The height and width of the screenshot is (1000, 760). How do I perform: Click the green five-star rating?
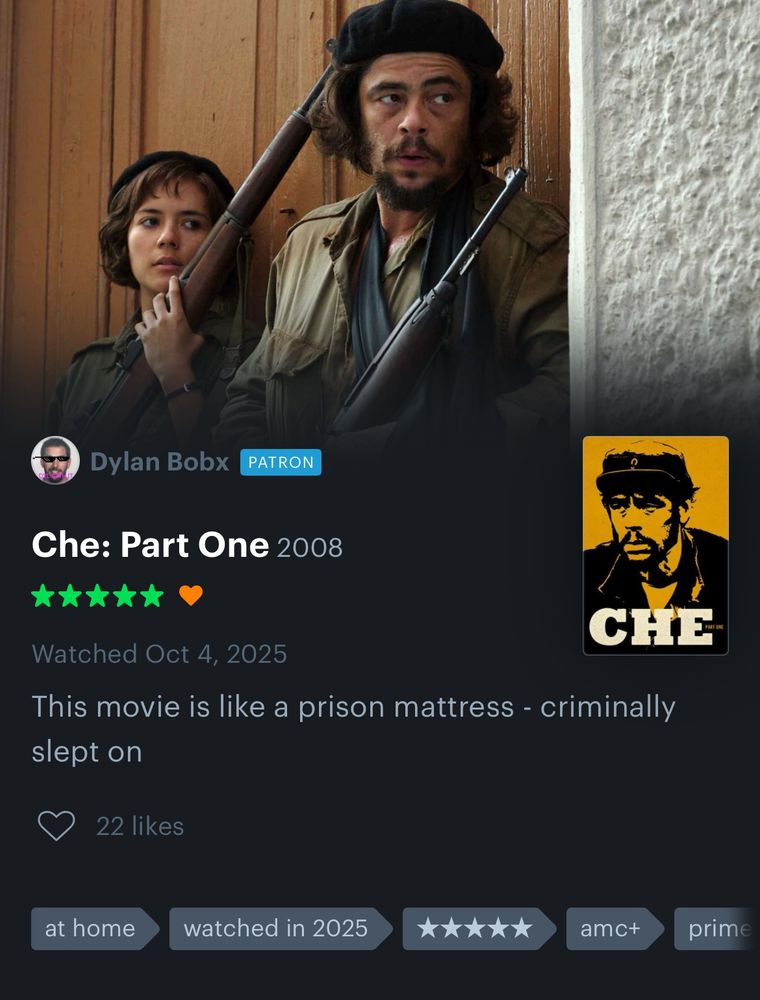98,596
